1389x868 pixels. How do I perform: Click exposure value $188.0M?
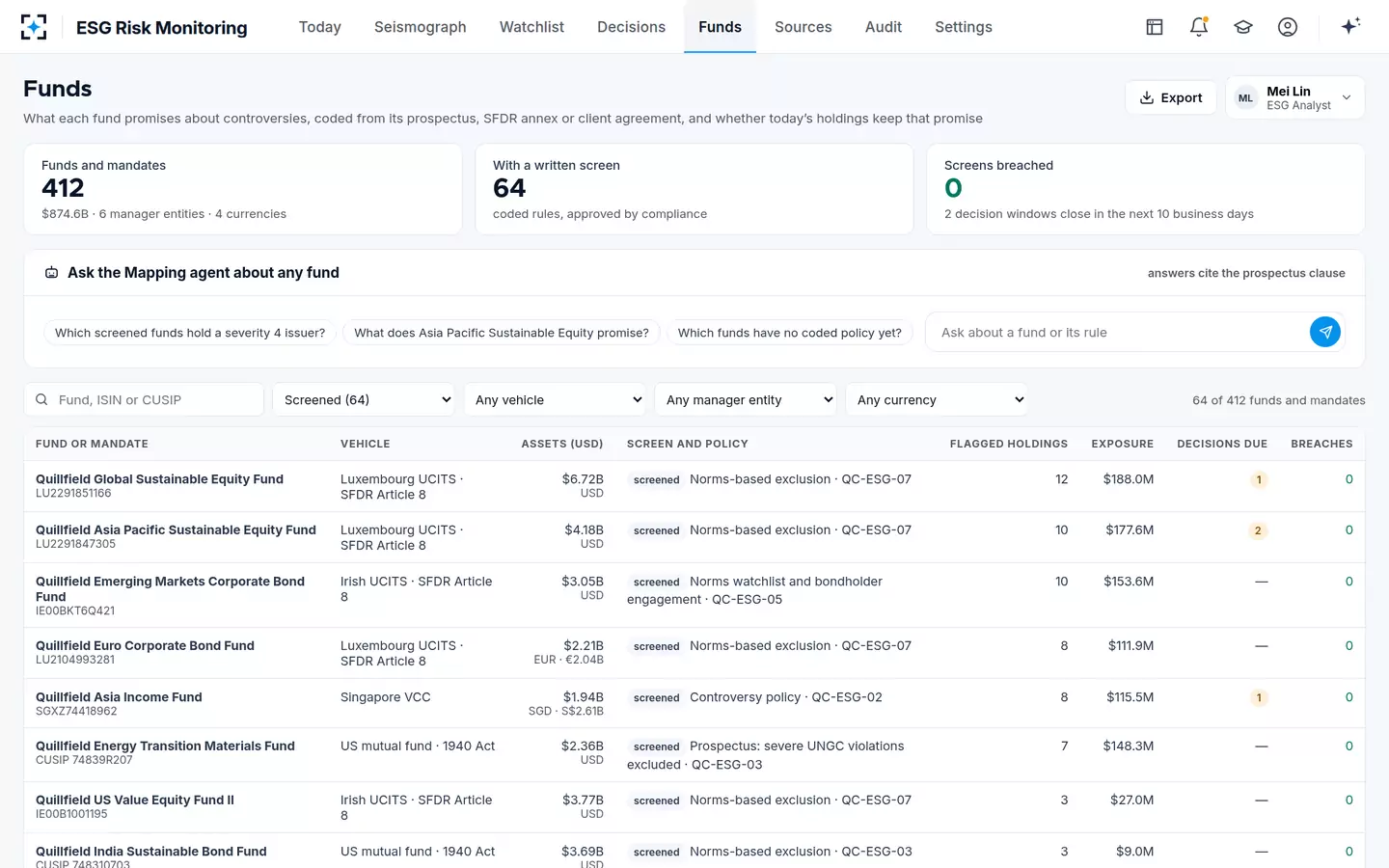1128,479
